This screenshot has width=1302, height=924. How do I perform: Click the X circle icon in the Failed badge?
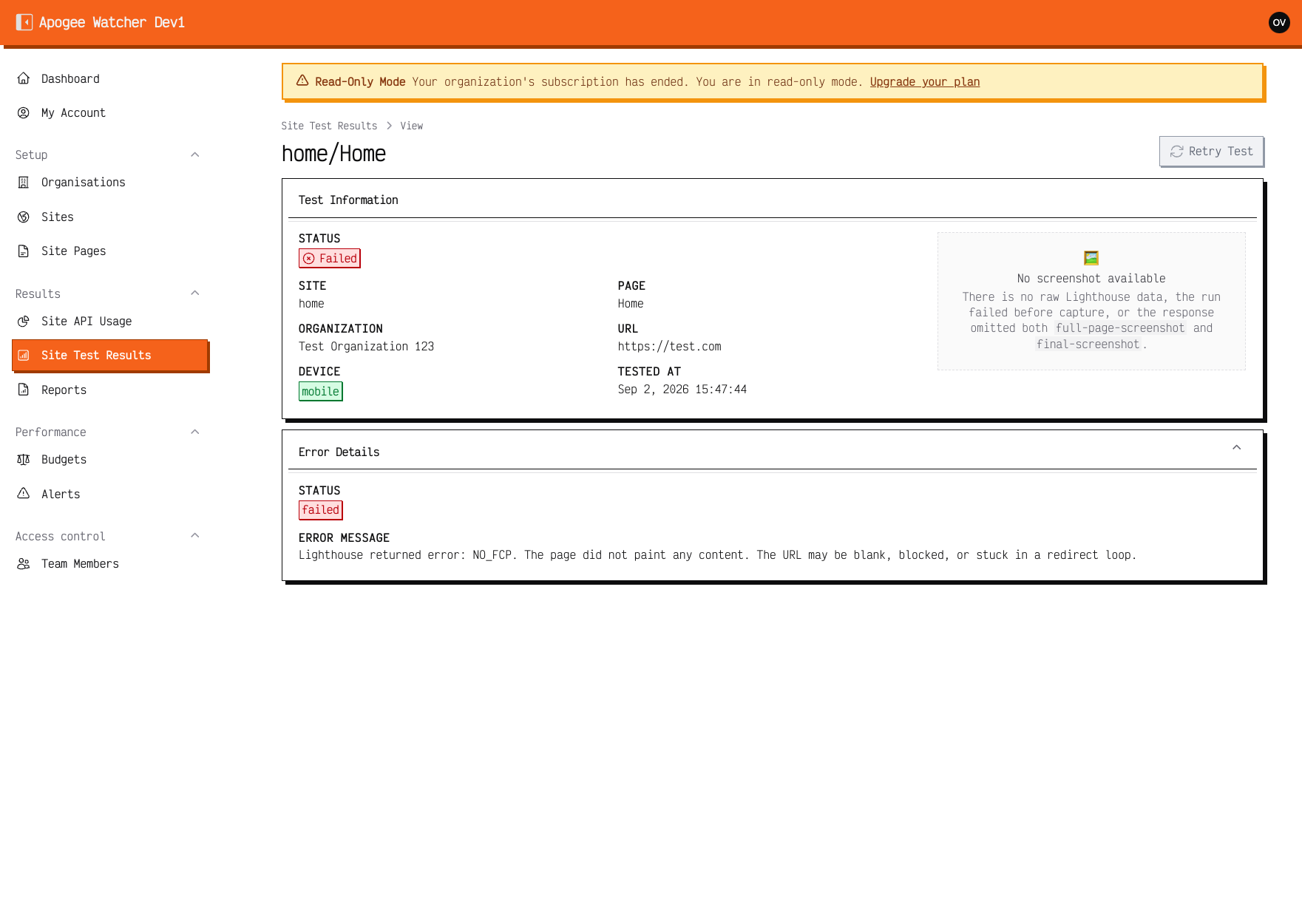[309, 259]
